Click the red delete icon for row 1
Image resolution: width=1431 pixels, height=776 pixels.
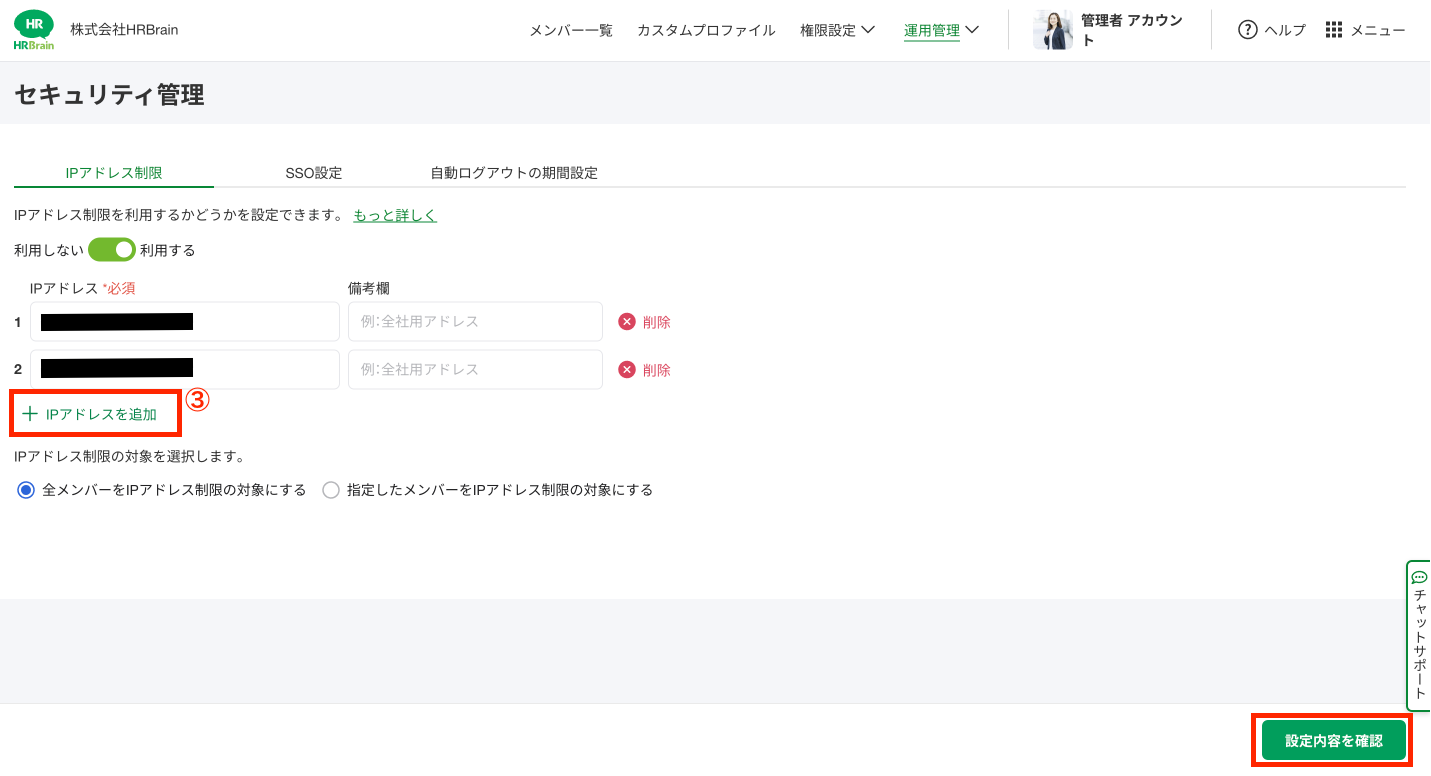tap(627, 322)
